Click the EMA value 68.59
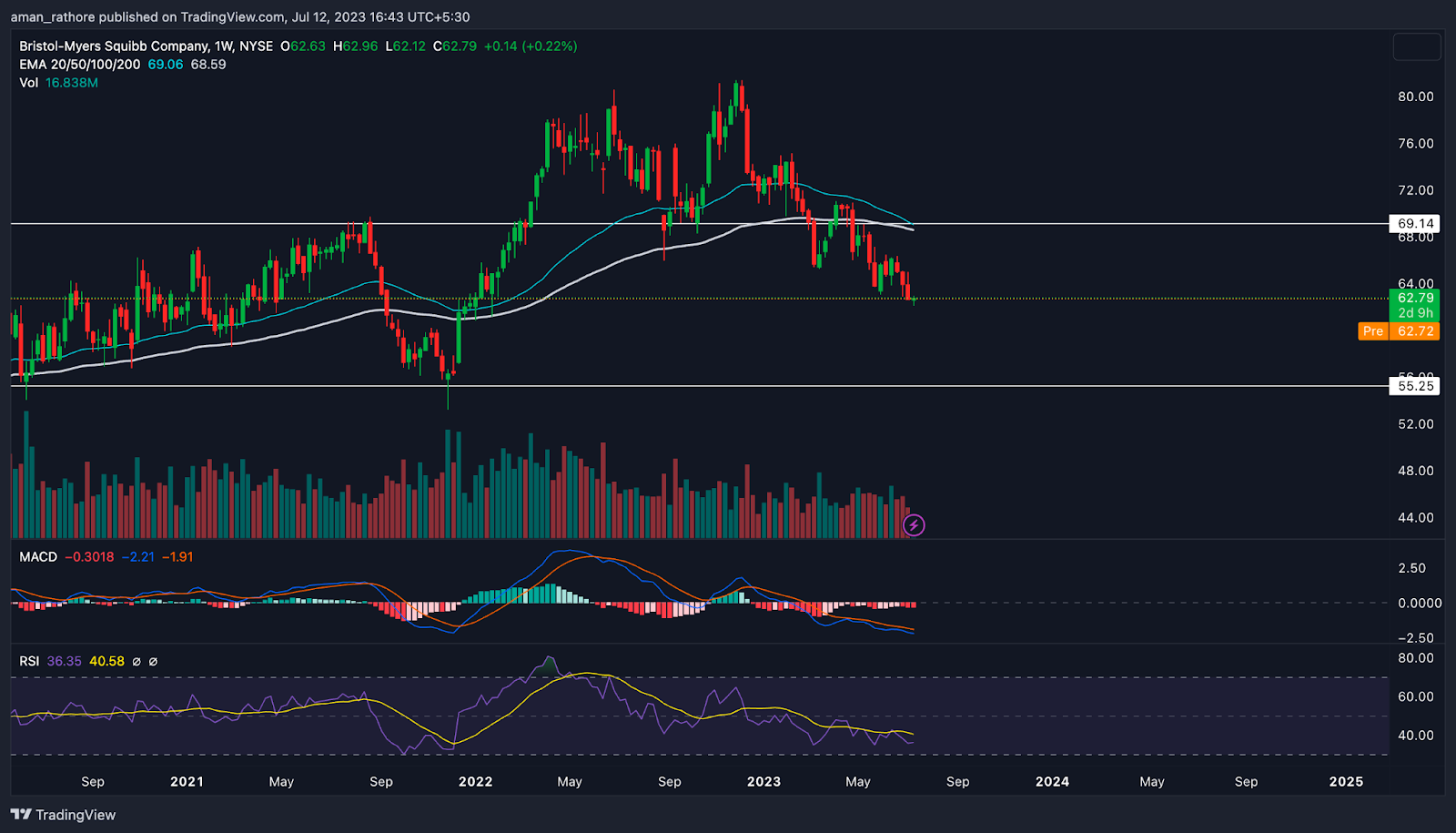The image size is (1456, 833). (208, 64)
